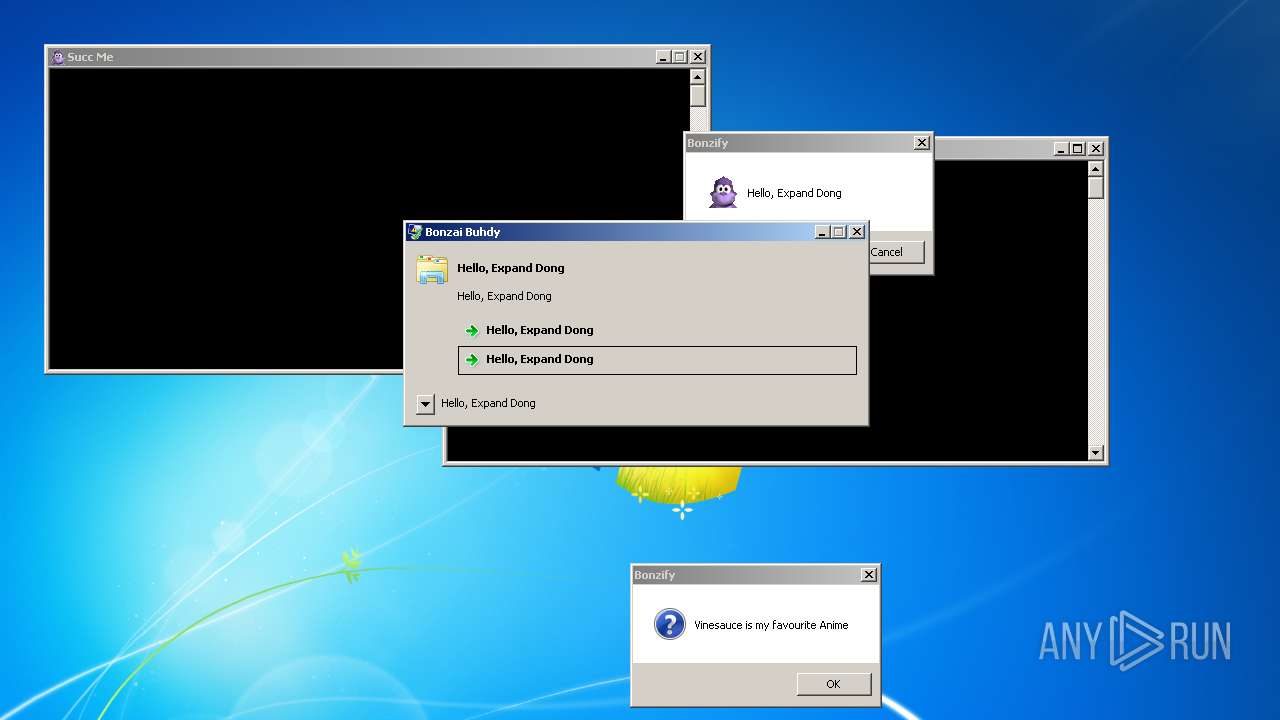Minimize the Bonzai Buhdy window

pyautogui.click(x=822, y=232)
